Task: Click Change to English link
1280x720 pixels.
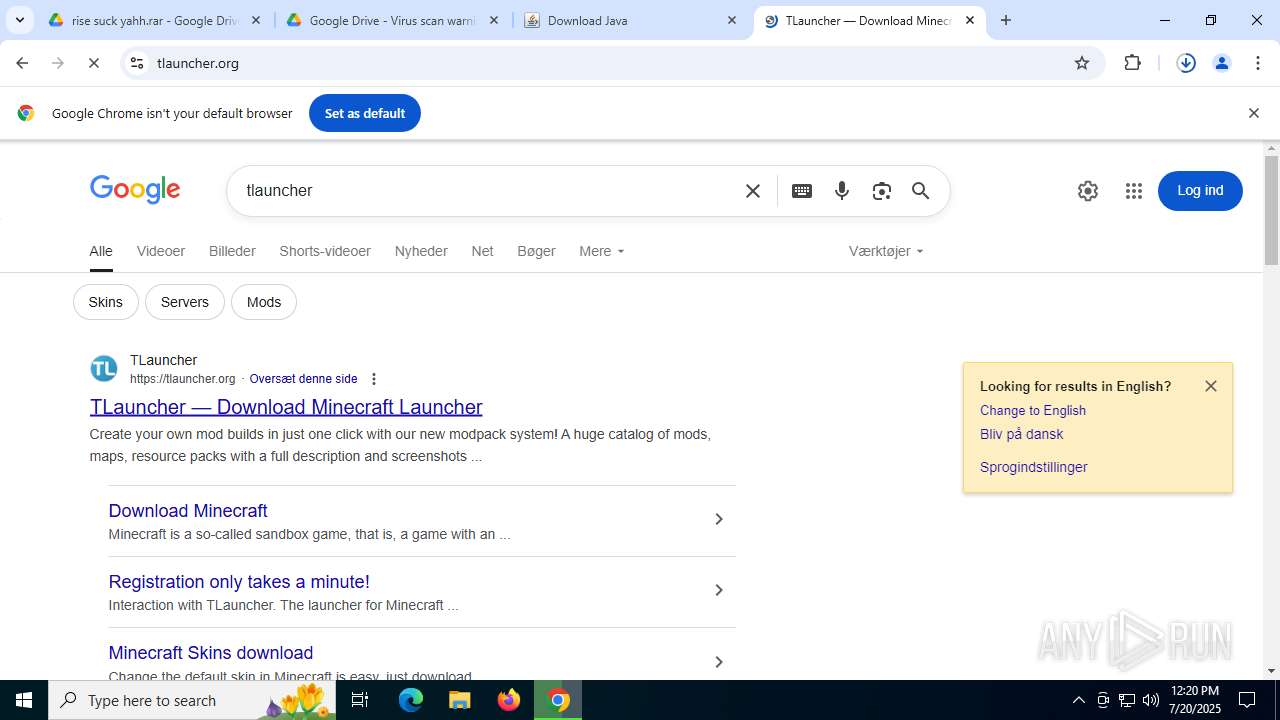Action: 1033,410
